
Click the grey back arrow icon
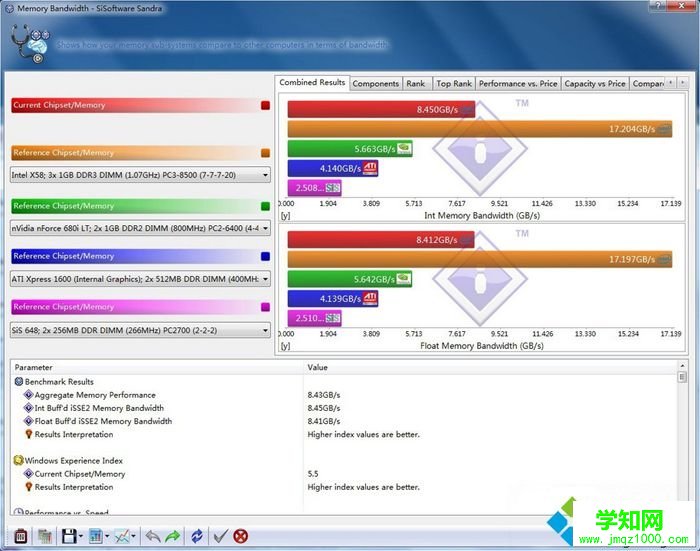[x=153, y=536]
